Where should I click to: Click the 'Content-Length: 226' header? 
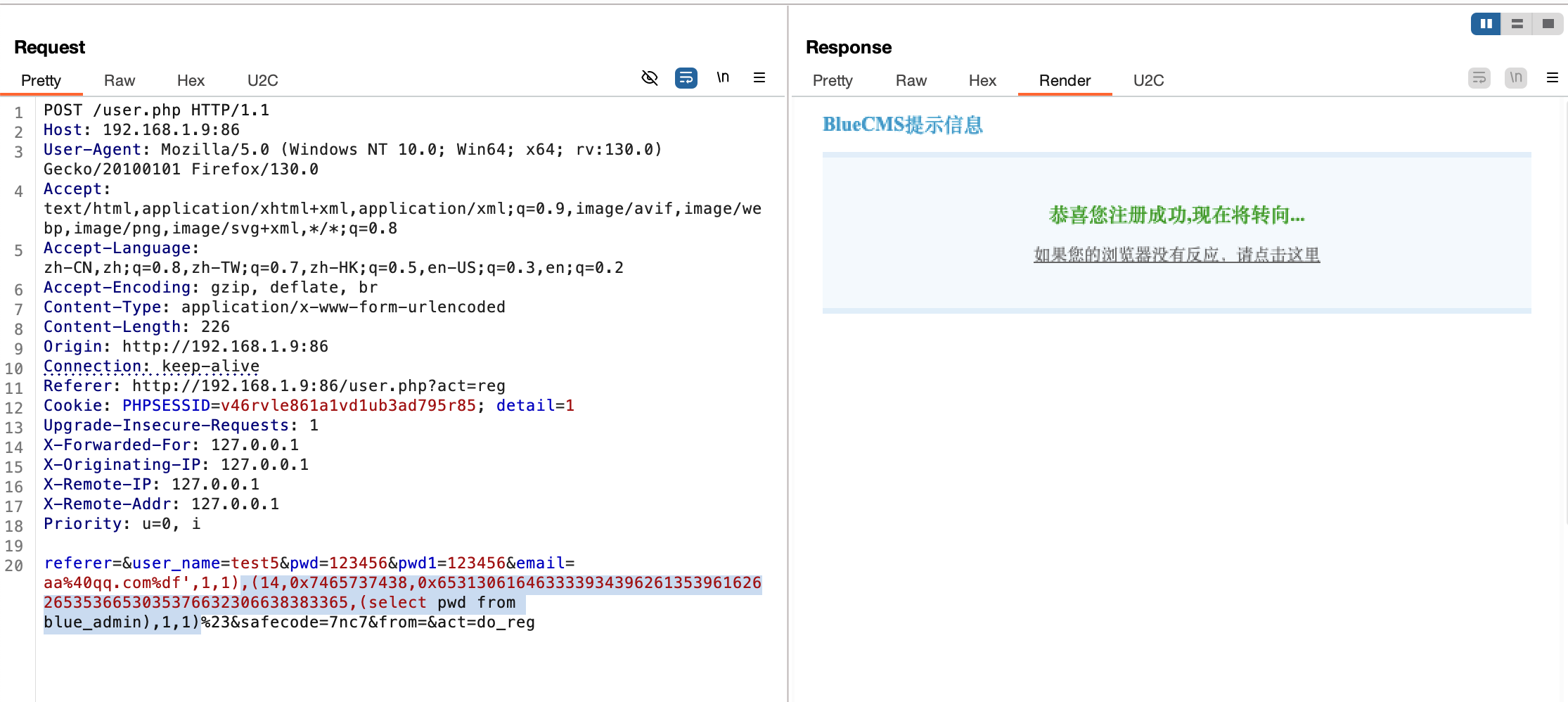coord(136,327)
